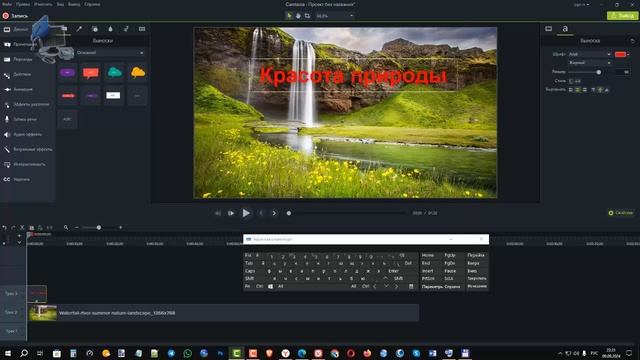Zoom out timeline with minus button
Viewport: 640px width, 360px height.
77,227
